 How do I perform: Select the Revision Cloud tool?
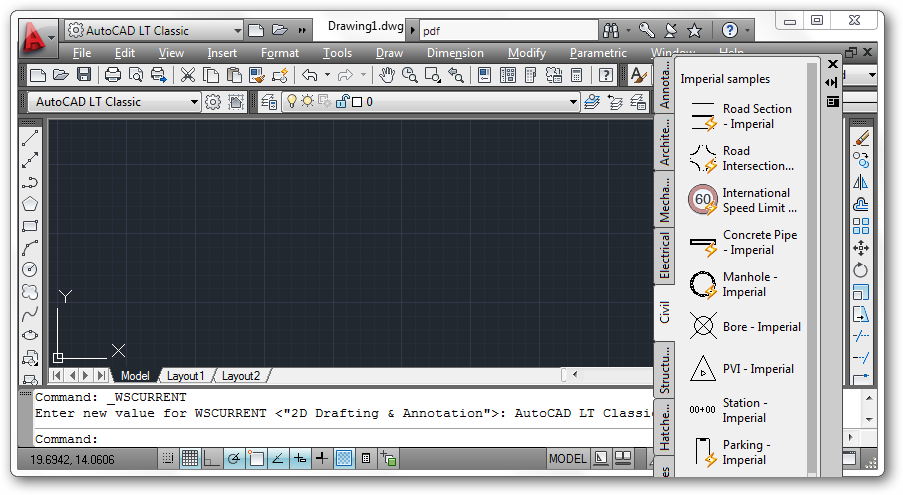pos(30,292)
